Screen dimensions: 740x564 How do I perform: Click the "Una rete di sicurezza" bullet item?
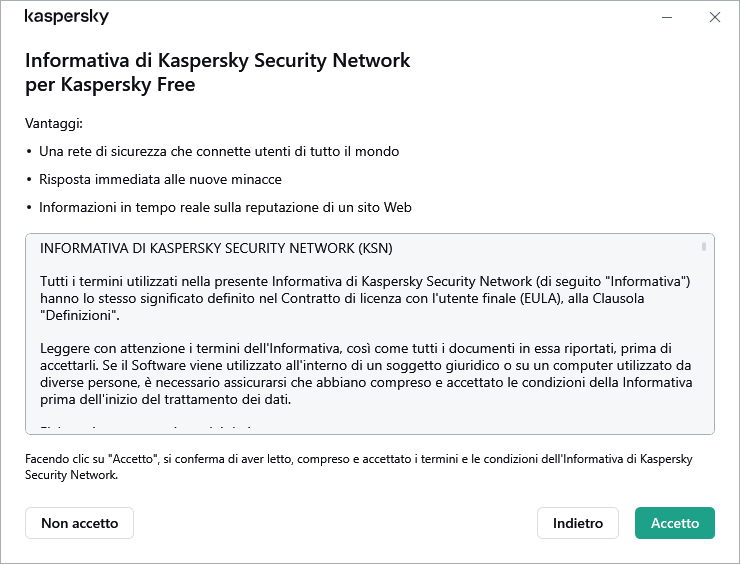click(x=219, y=152)
